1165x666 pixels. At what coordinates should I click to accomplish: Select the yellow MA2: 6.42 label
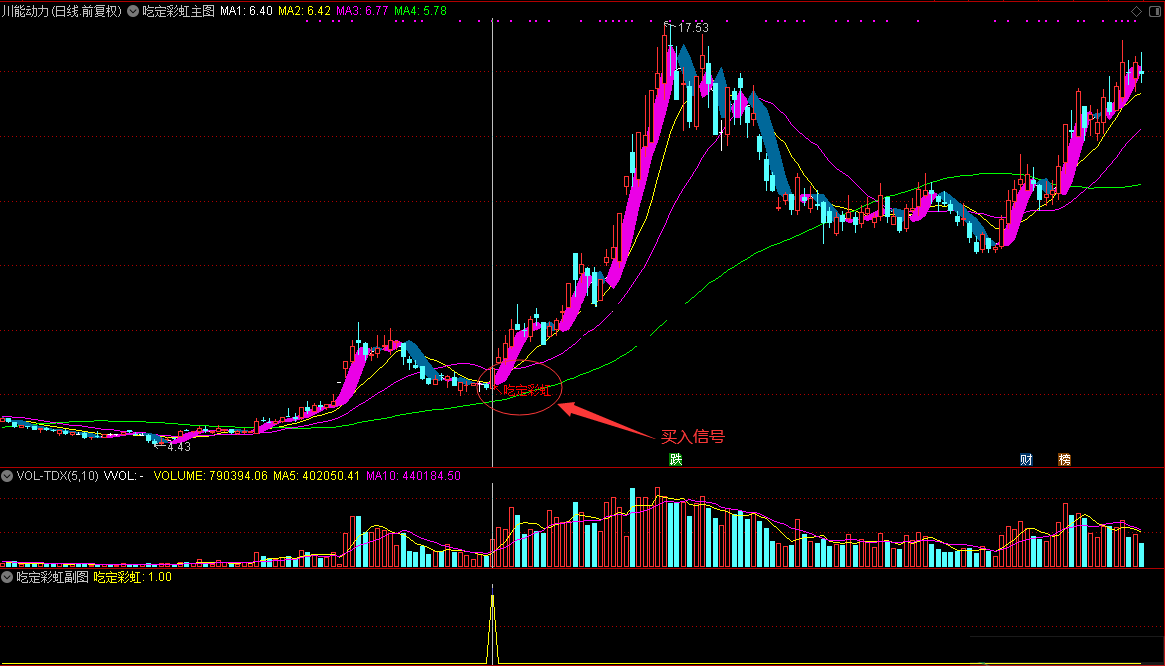(304, 11)
